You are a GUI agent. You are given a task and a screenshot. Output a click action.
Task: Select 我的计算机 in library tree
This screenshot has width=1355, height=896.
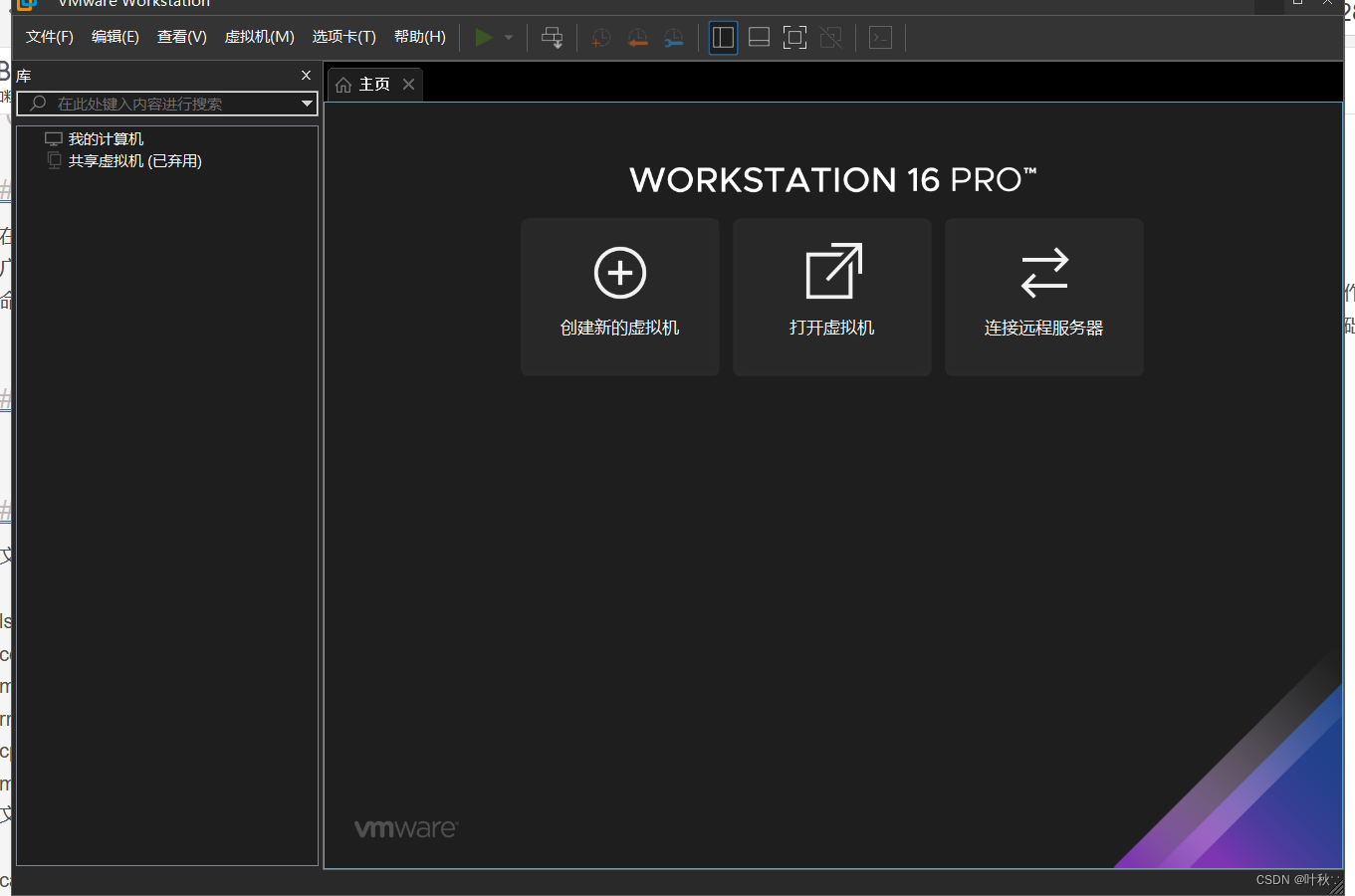106,139
